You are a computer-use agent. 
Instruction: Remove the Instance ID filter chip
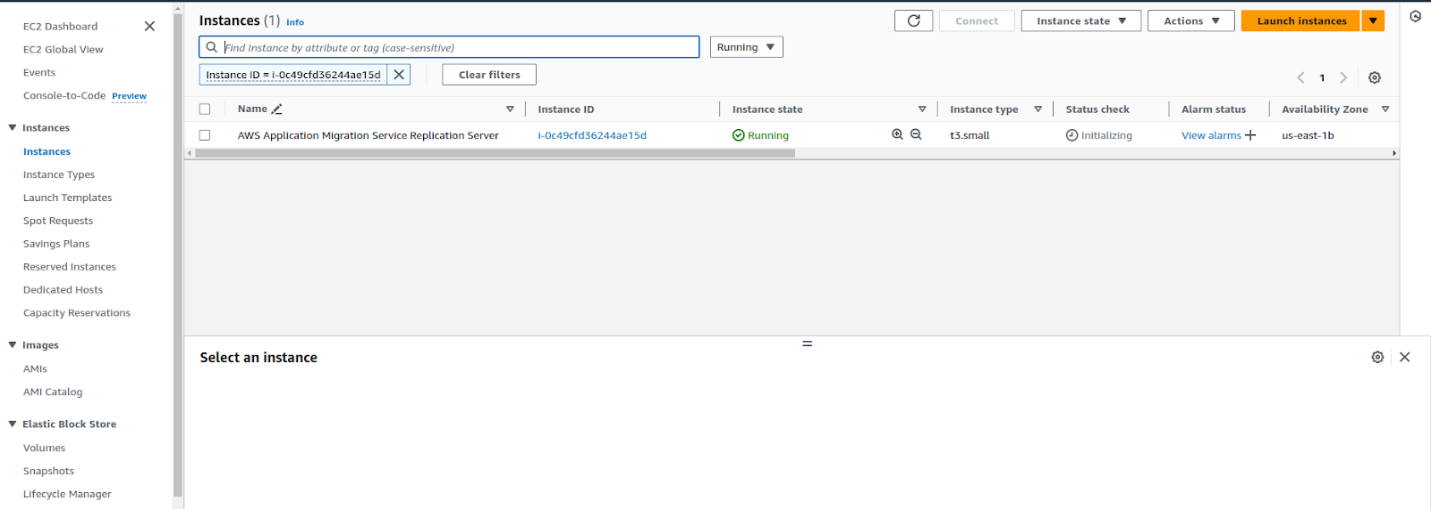click(x=399, y=75)
